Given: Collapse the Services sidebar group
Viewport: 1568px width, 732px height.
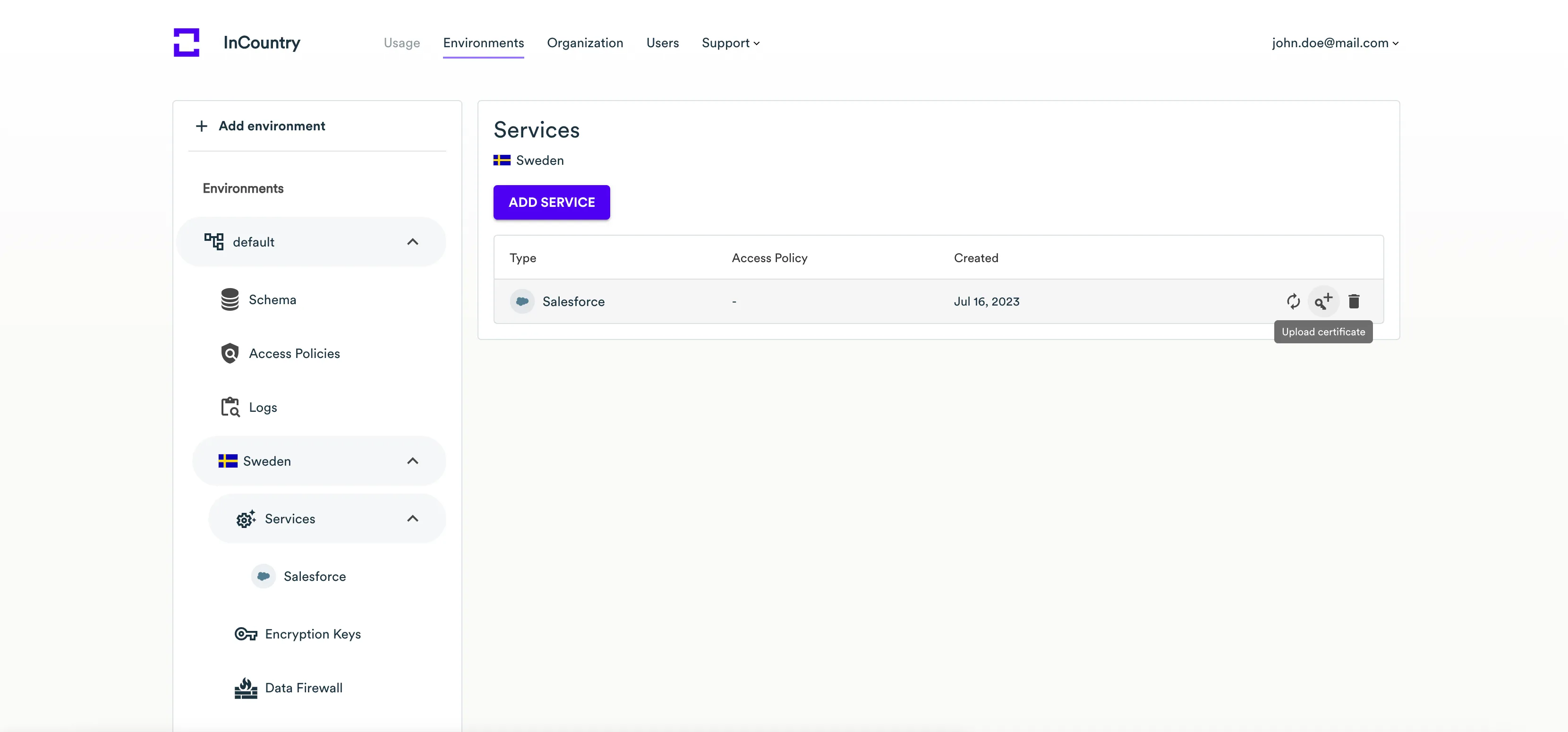Looking at the screenshot, I should [x=412, y=519].
